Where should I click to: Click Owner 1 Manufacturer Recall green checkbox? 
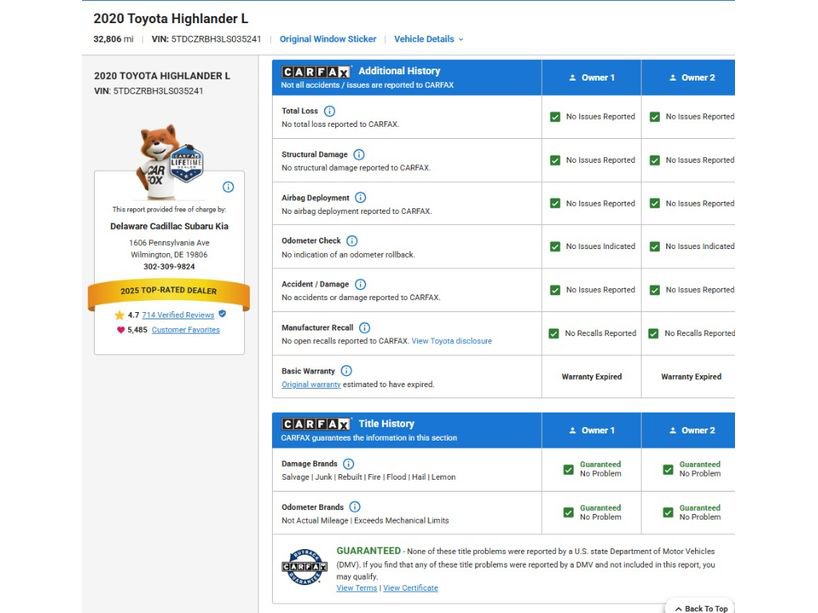click(x=554, y=333)
